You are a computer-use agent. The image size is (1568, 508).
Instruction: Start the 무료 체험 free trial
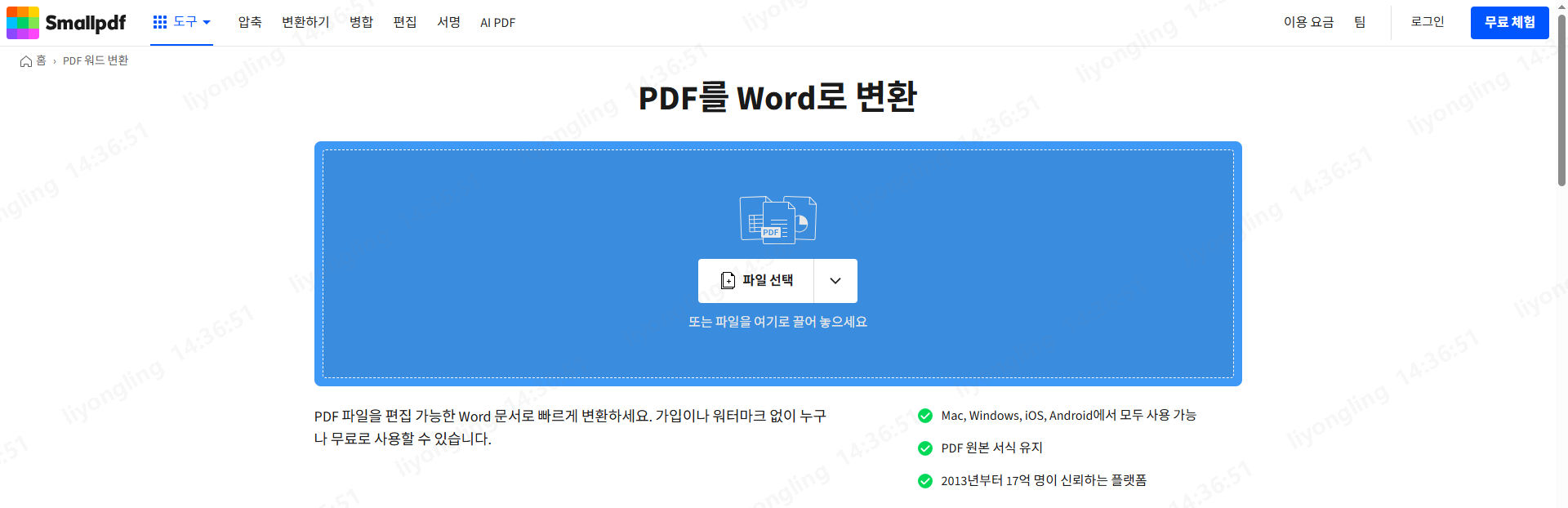click(x=1510, y=23)
